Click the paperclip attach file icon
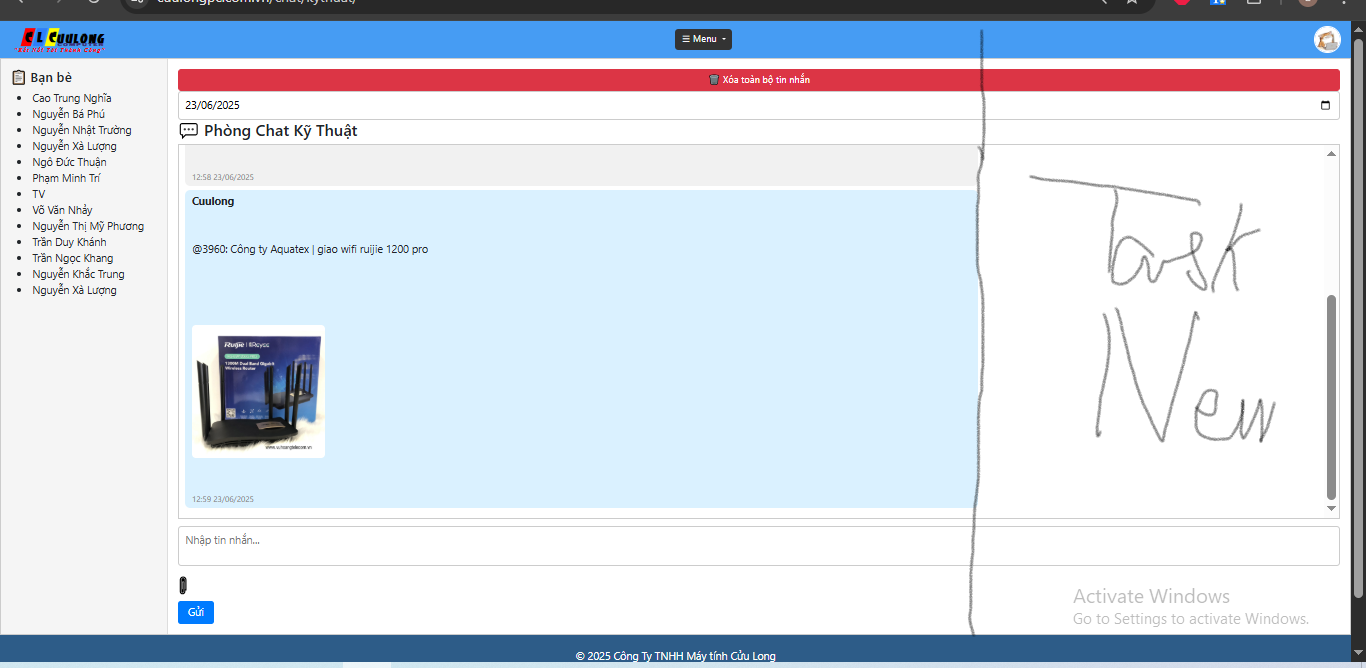The height and width of the screenshot is (668, 1366). click(x=183, y=585)
